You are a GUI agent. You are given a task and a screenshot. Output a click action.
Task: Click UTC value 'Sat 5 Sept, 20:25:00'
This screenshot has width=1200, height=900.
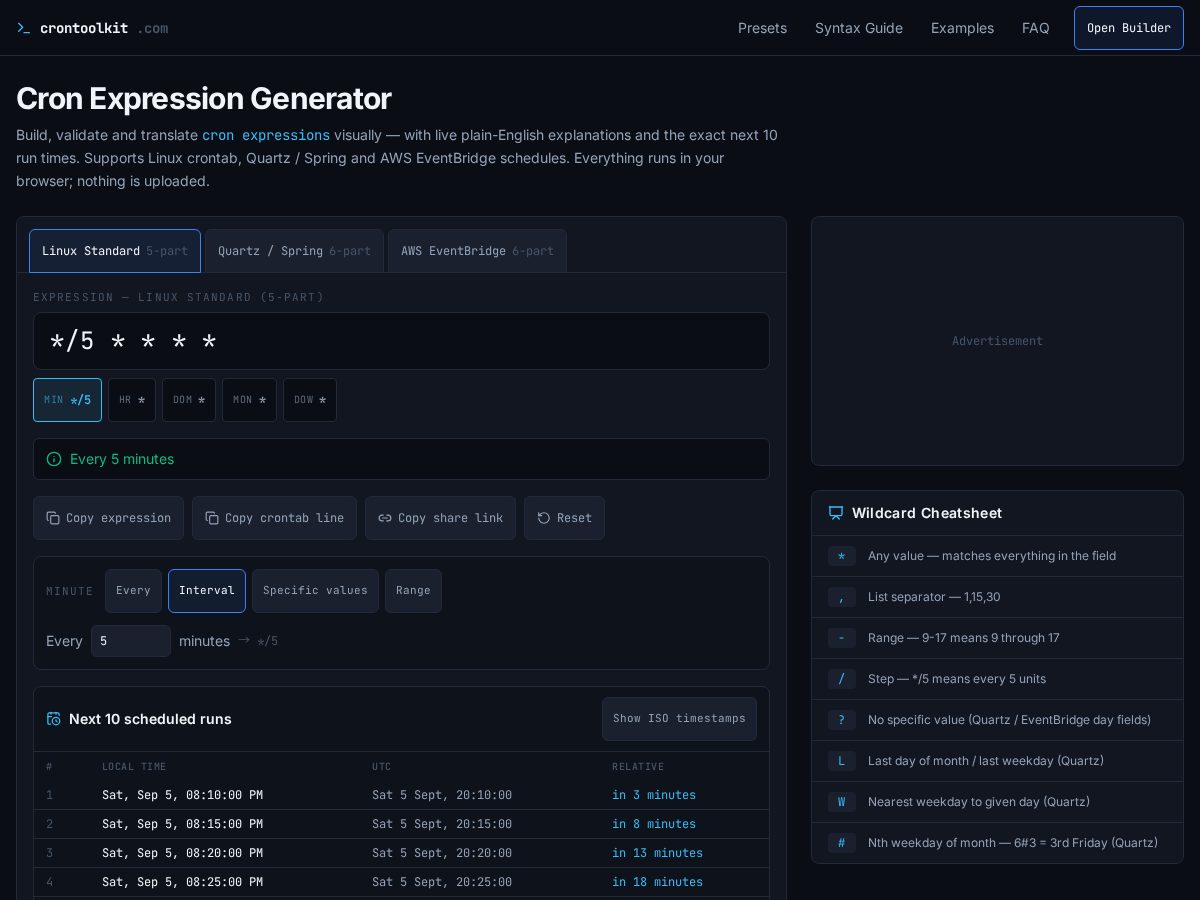(442, 882)
